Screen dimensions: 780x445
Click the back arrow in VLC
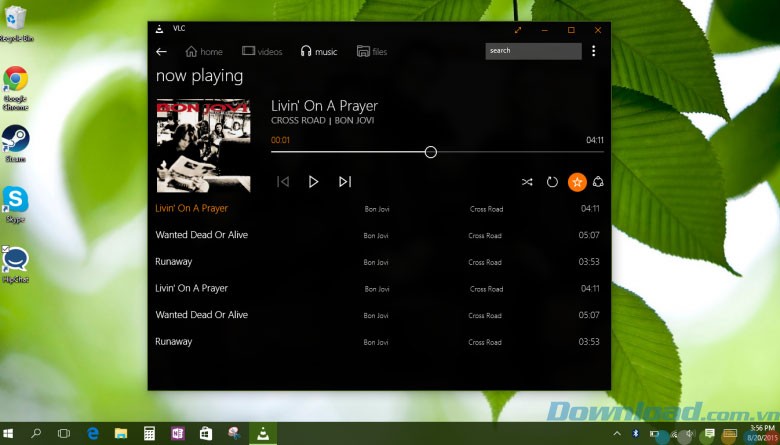(162, 52)
